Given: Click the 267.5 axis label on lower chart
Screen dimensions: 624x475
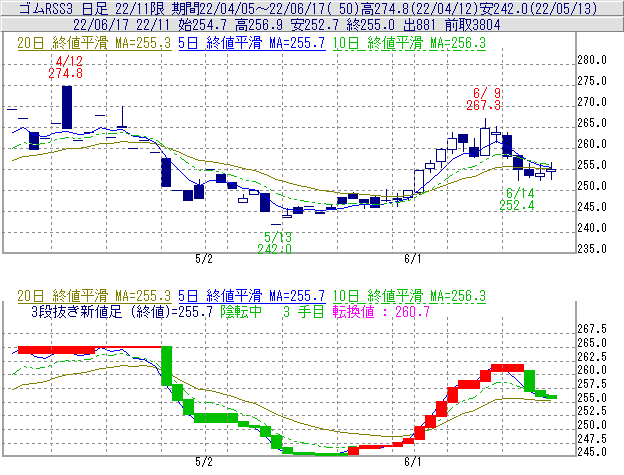Looking at the screenshot, I should 592,329.
